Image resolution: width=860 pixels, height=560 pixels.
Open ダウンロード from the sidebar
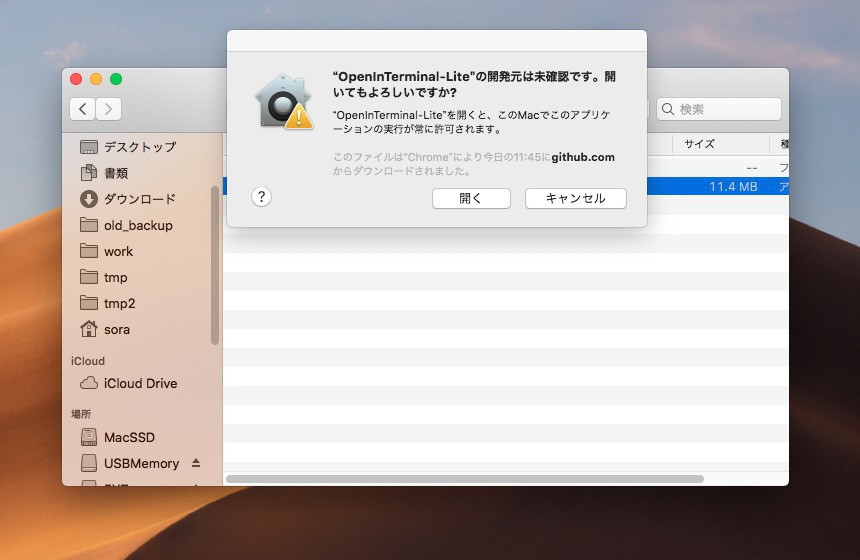139,199
